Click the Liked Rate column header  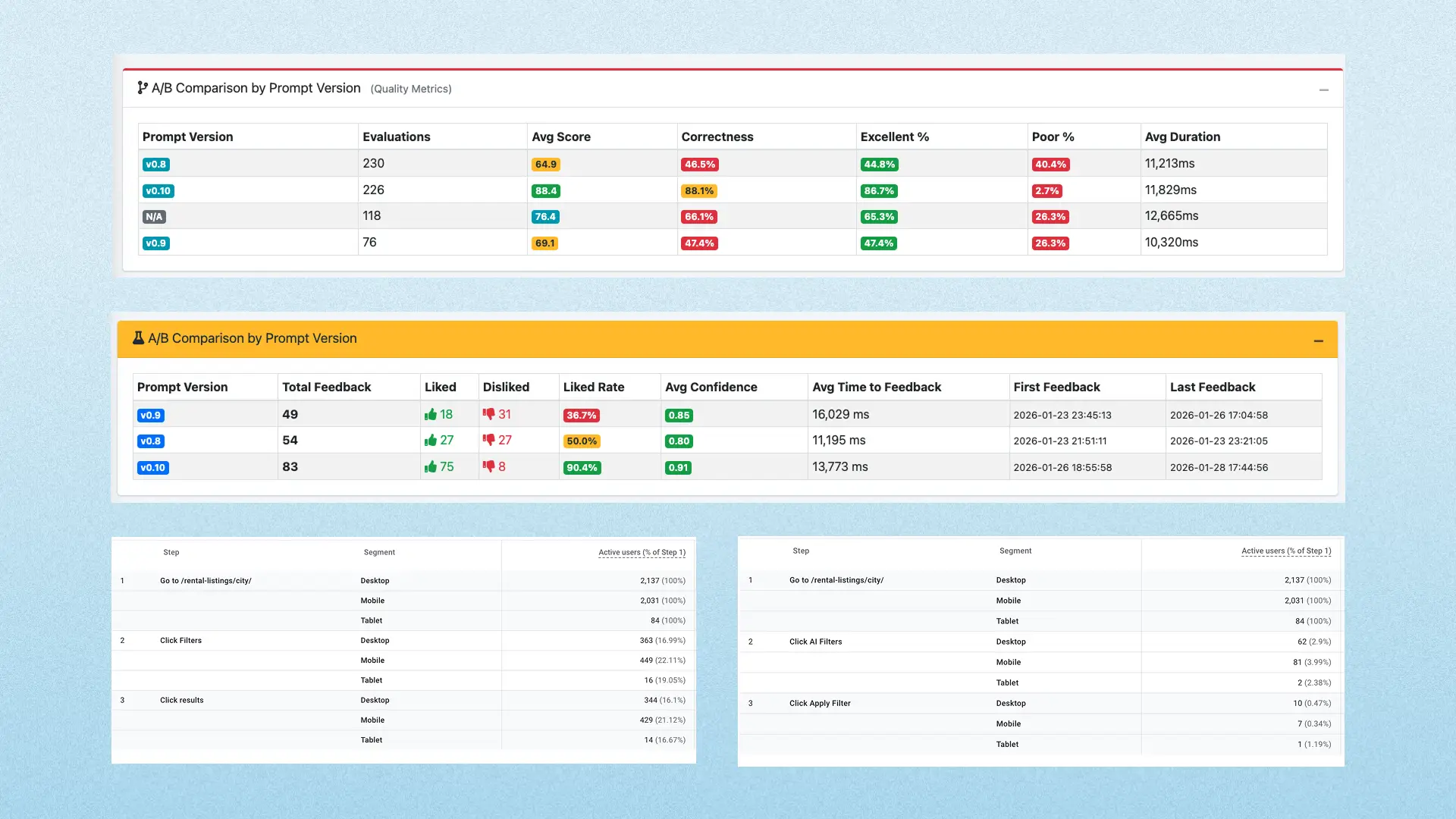593,388
